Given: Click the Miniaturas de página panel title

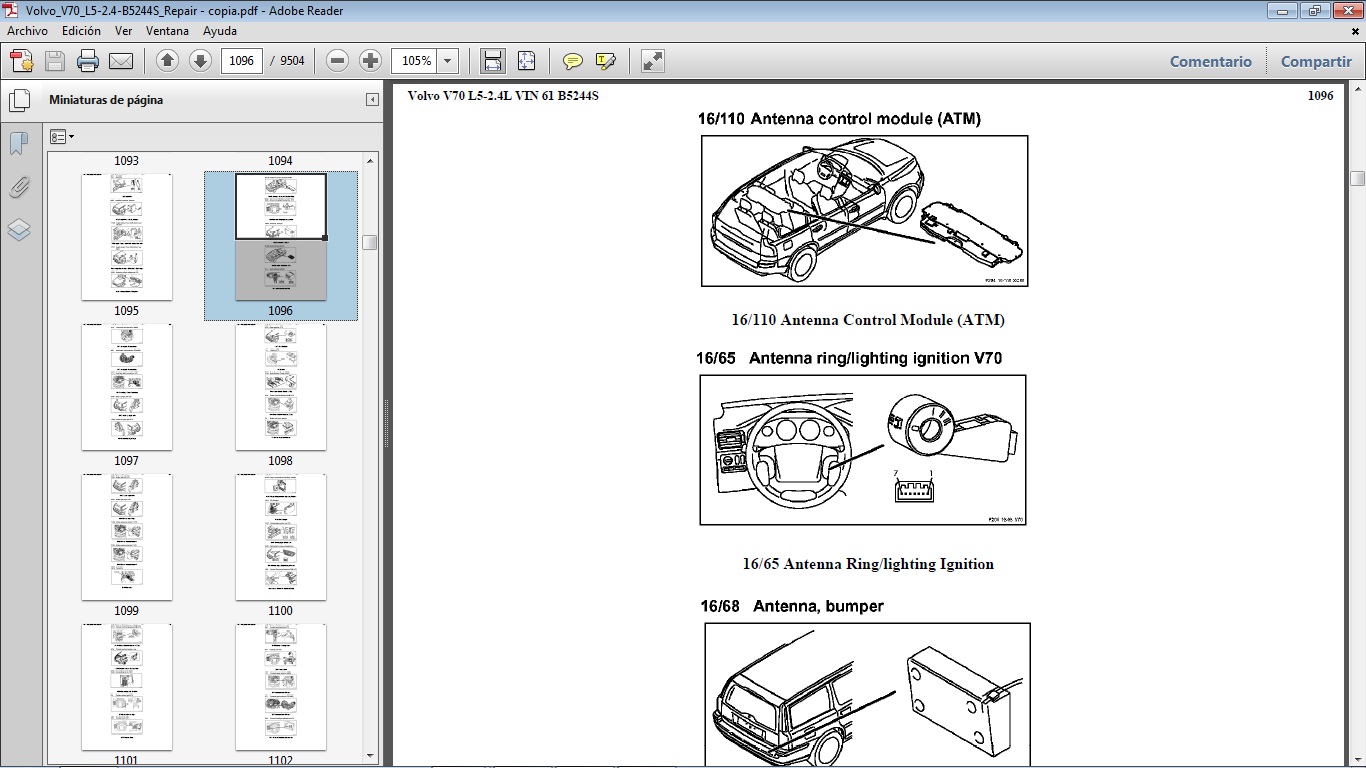Looking at the screenshot, I should [x=106, y=100].
